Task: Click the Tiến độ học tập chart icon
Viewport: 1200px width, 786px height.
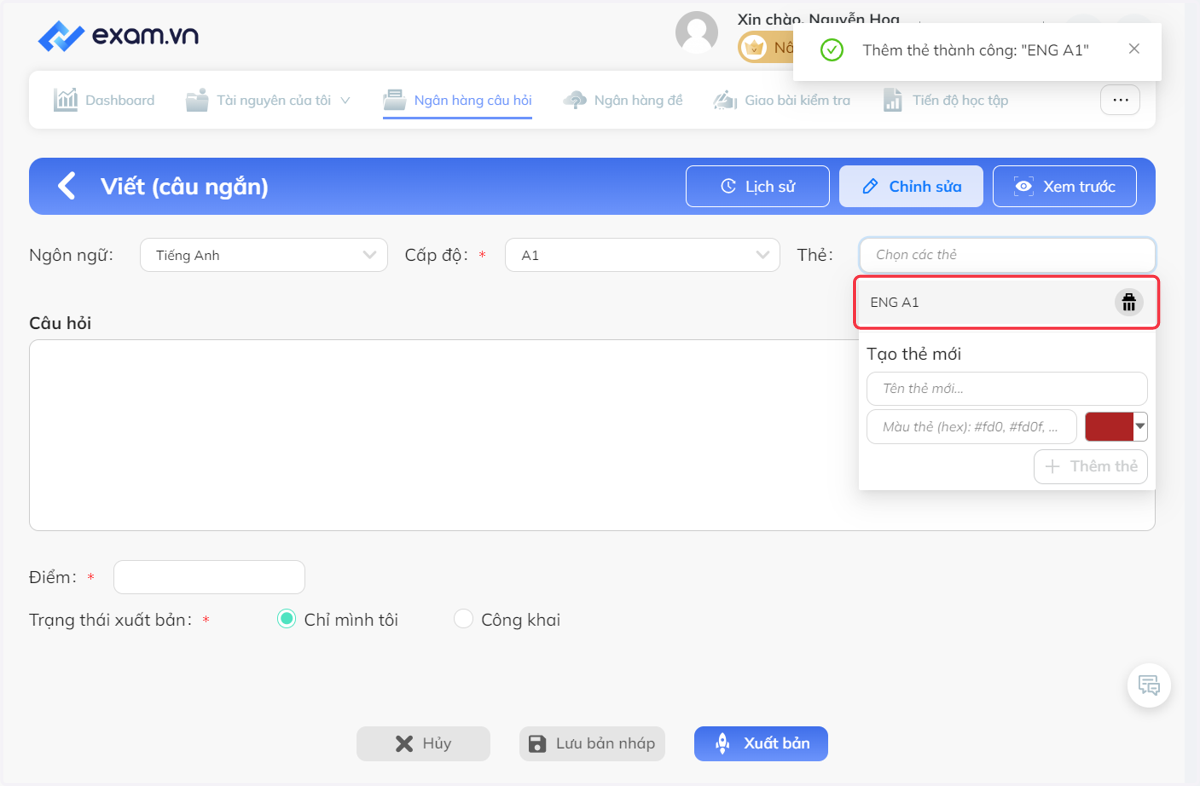Action: (893, 99)
